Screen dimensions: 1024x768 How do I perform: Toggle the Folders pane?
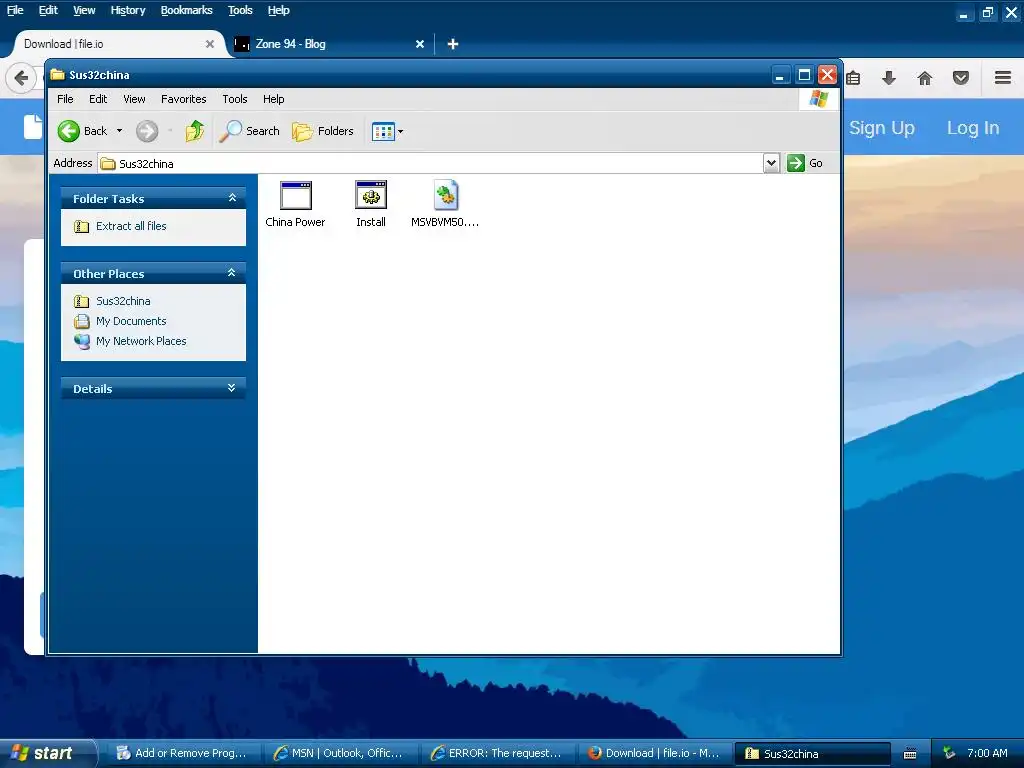(x=323, y=131)
